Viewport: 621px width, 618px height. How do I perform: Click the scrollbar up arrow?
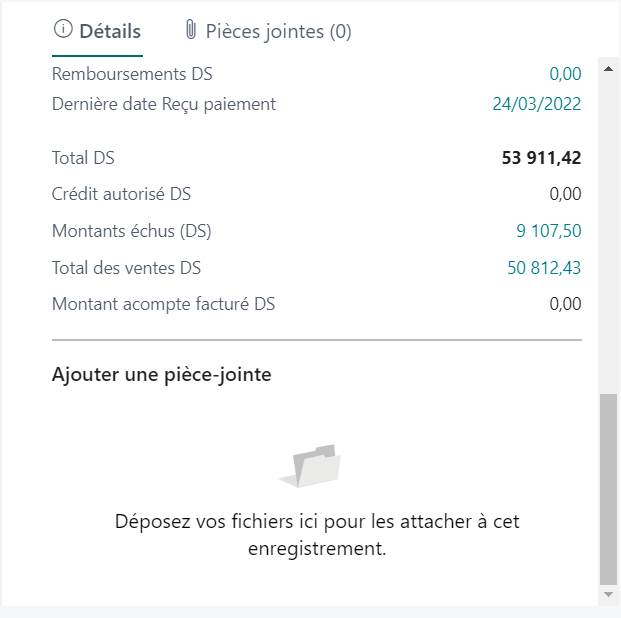607,68
